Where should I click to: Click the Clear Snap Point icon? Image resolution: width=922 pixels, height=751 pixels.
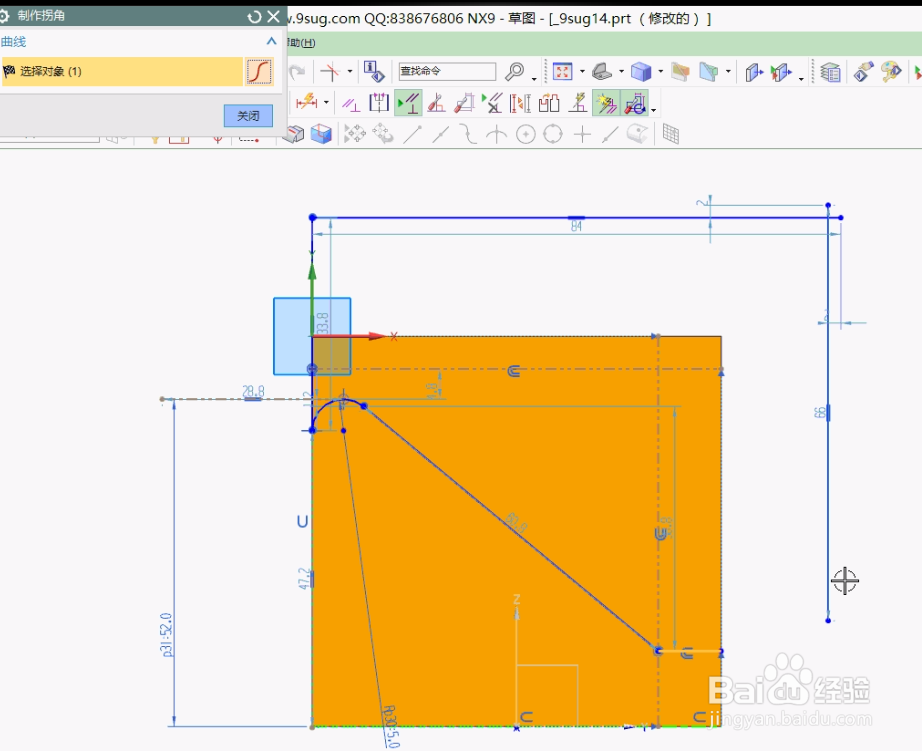pos(383,134)
